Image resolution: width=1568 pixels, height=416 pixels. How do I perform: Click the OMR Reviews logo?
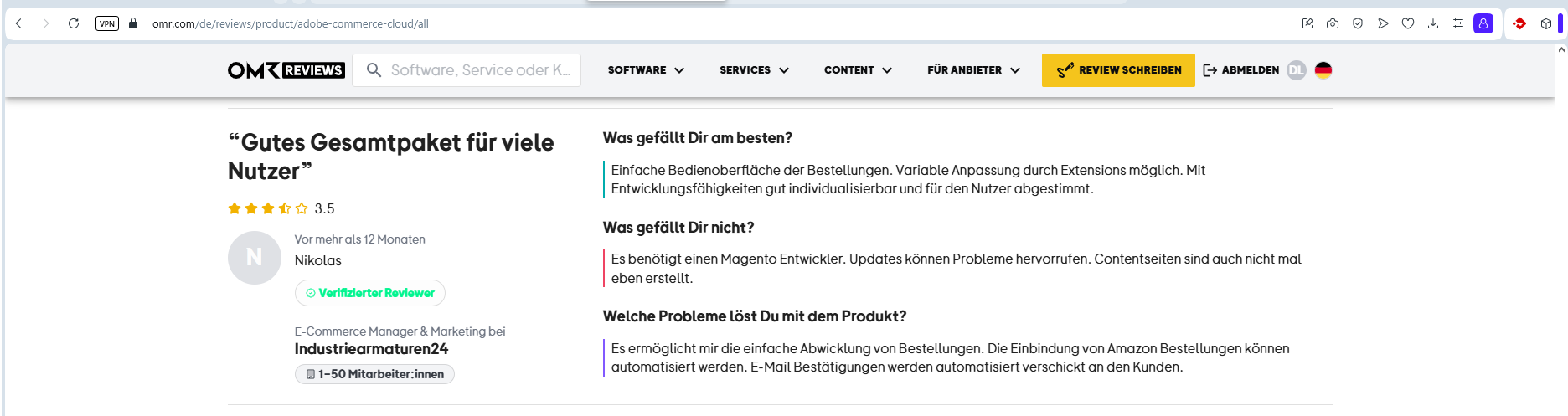point(286,70)
